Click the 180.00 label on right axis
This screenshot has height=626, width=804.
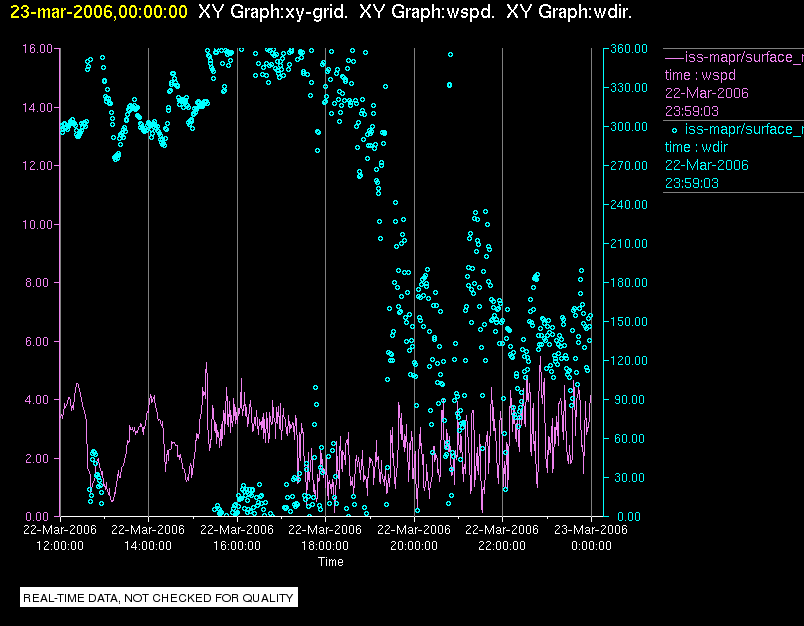(x=629, y=282)
